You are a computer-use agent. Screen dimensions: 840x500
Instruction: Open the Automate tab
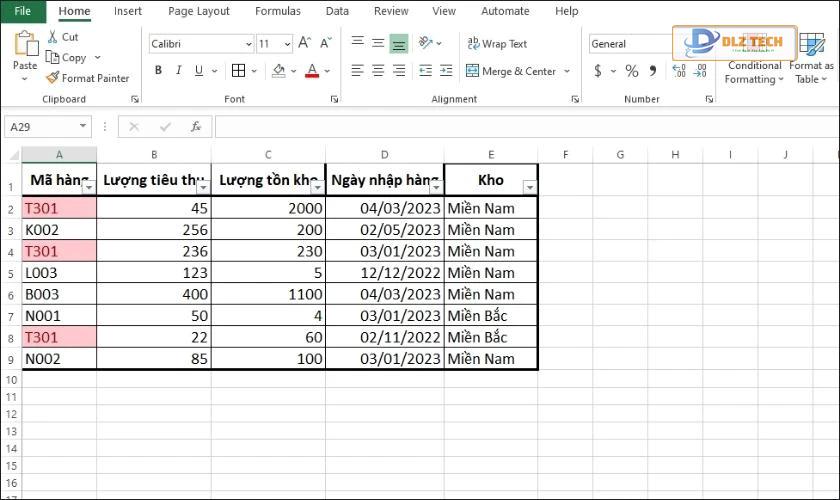coord(505,11)
